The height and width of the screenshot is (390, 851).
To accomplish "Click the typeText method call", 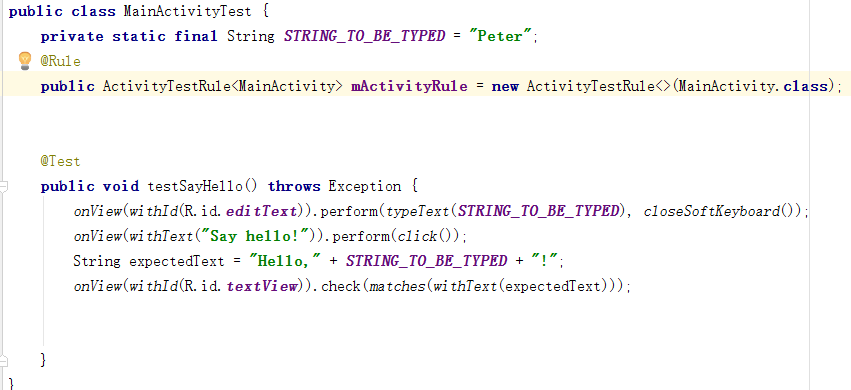I will tap(418, 212).
